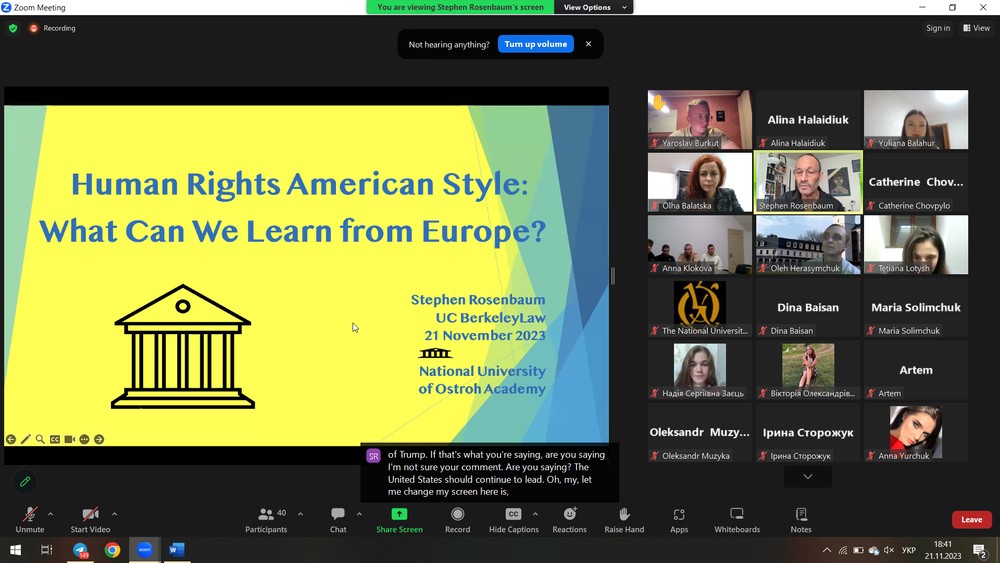Screen dimensions: 1000x563
Task: Open the Participants panel
Action: pyautogui.click(x=266, y=518)
